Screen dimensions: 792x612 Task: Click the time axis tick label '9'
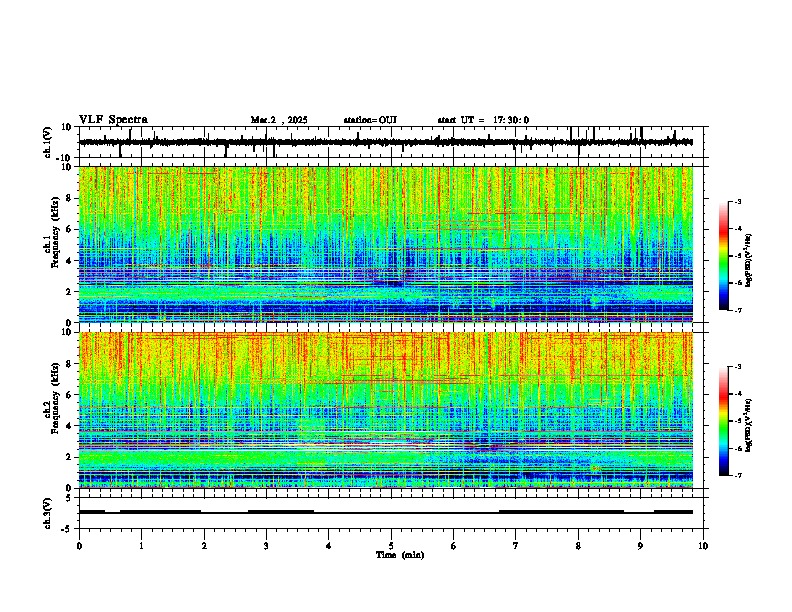tap(640, 546)
